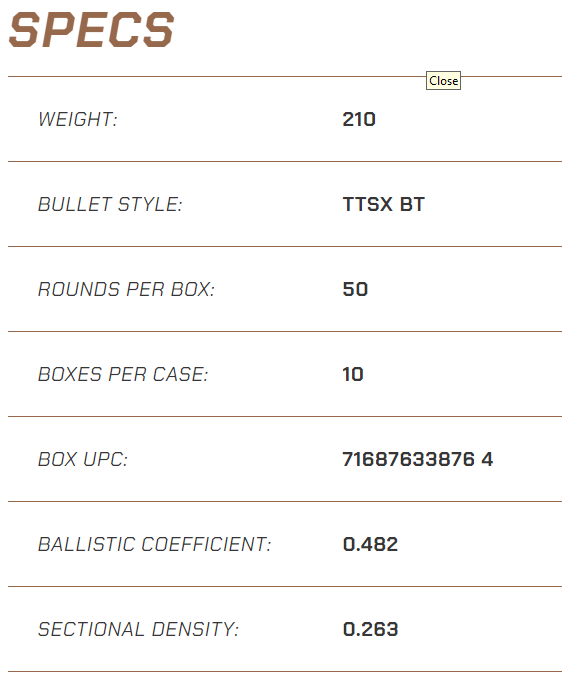Select the BOXES PER CASE label
This screenshot has height=683, width=562.
coord(123,374)
